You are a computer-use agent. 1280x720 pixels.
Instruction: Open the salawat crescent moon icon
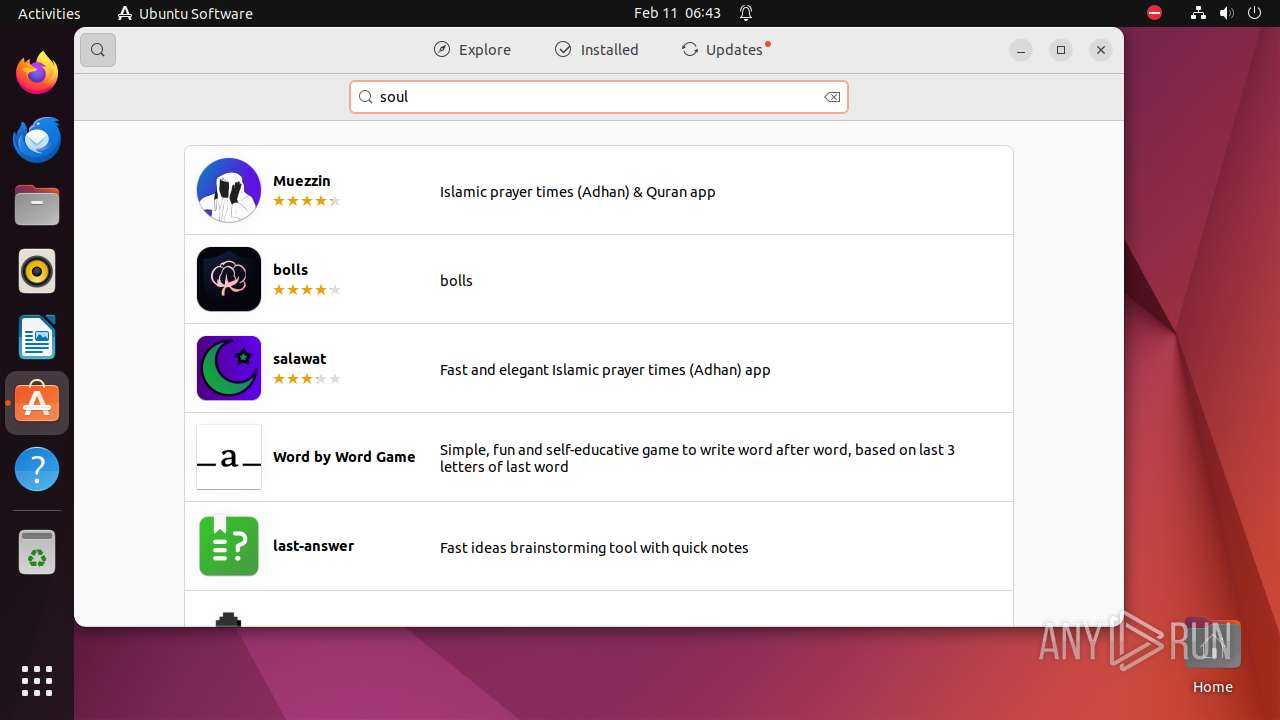(x=229, y=368)
